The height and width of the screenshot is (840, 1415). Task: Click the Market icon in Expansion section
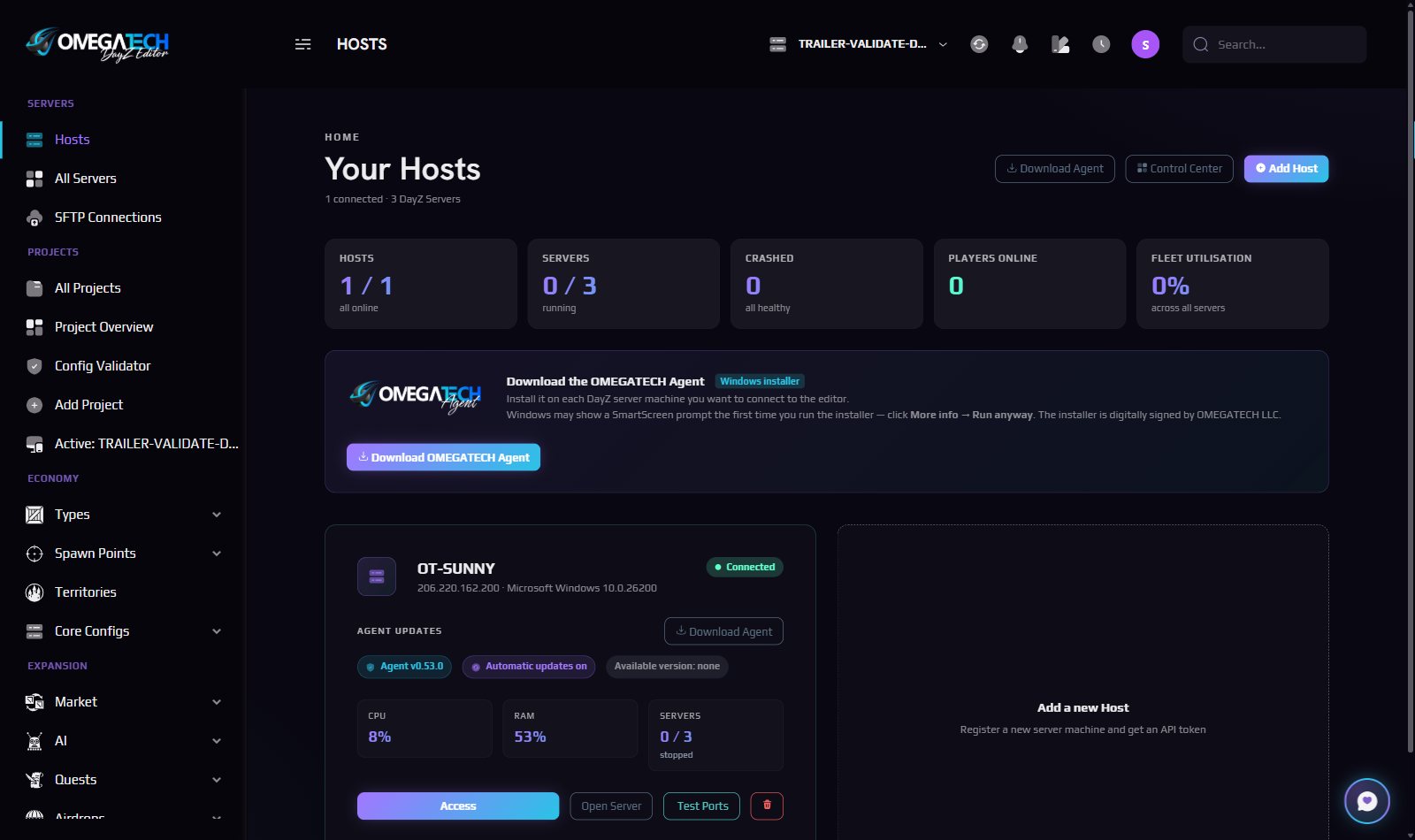pyautogui.click(x=34, y=702)
